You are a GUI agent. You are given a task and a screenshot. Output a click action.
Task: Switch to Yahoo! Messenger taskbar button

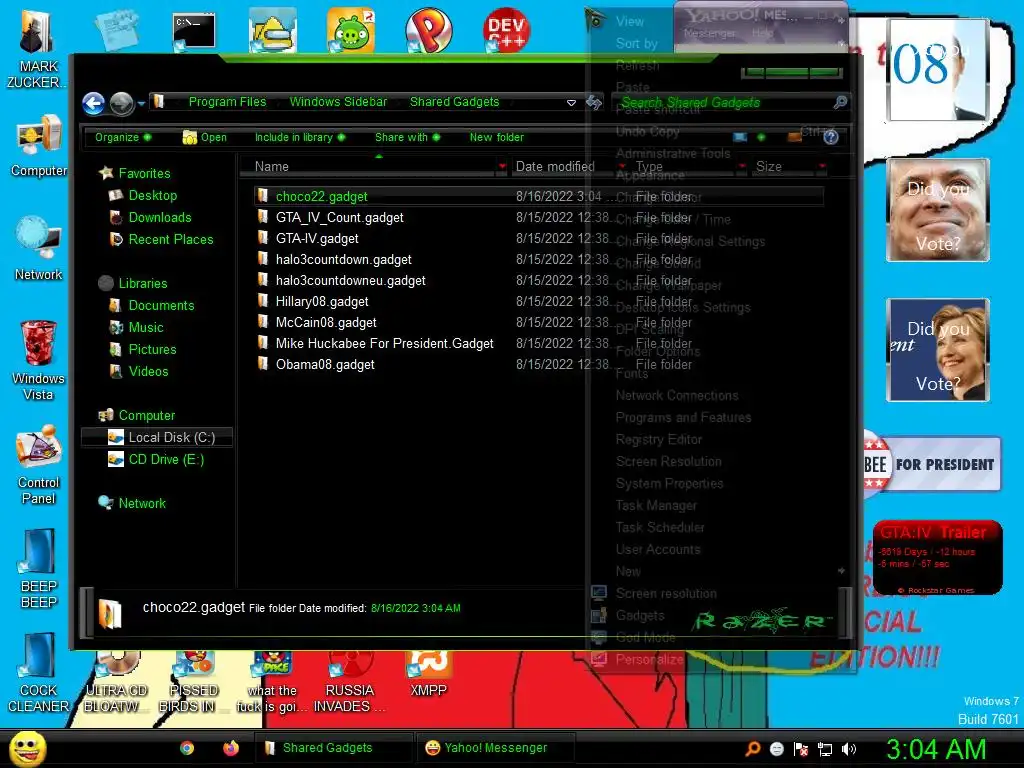pyautogui.click(x=496, y=748)
